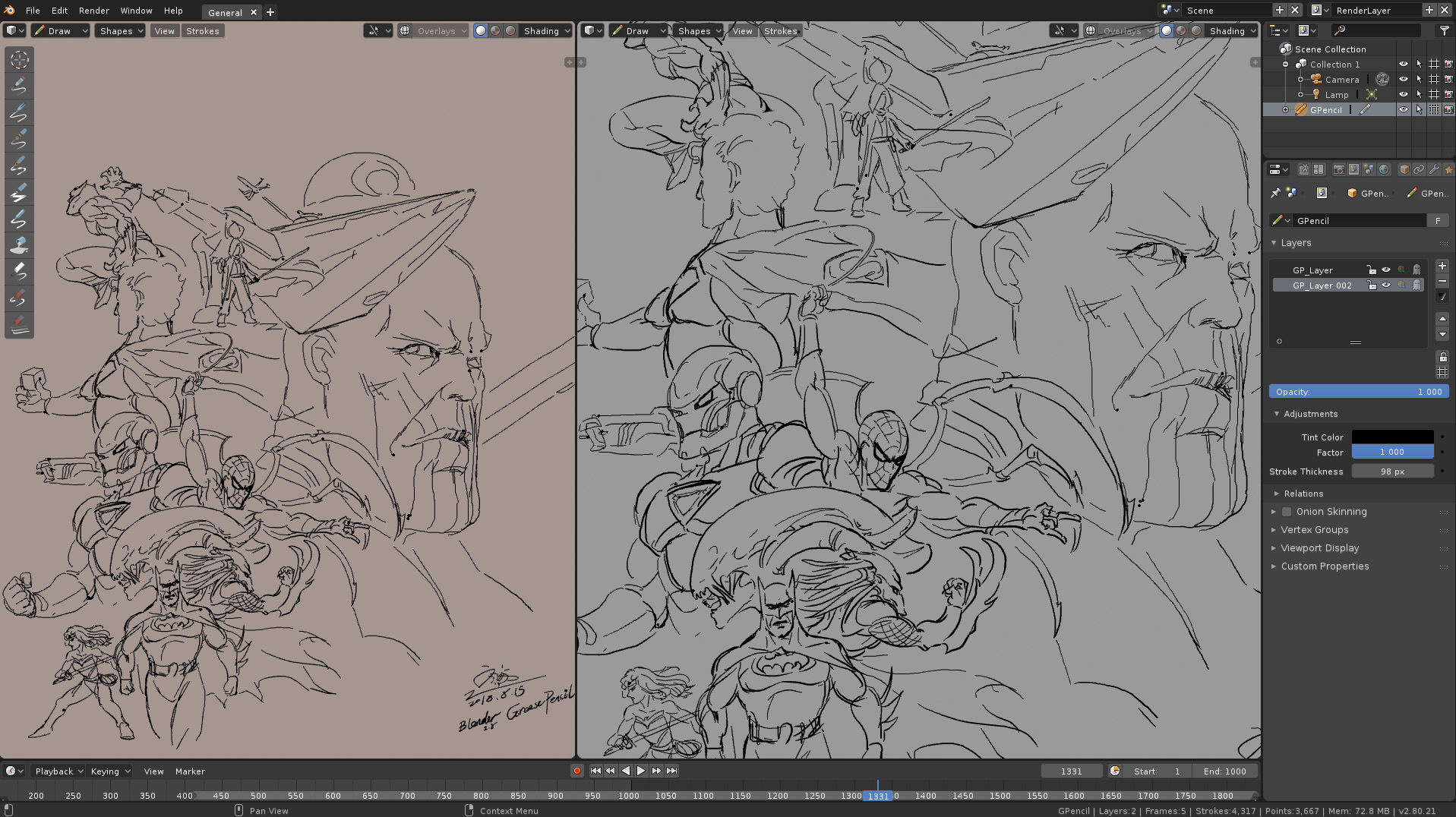The image size is (1456, 817).
Task: Click the tint Factor slider
Action: (x=1392, y=452)
